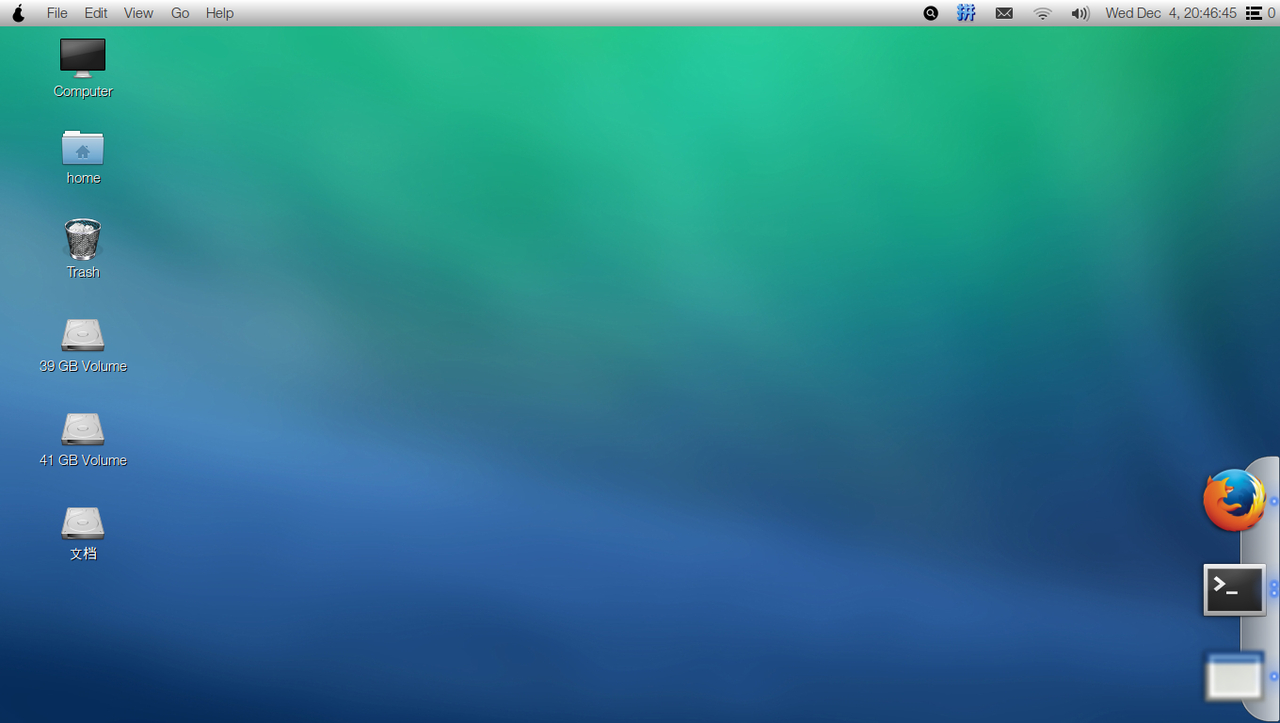Open the Go menu
Screen dimensions: 1280x723
tap(180, 13)
